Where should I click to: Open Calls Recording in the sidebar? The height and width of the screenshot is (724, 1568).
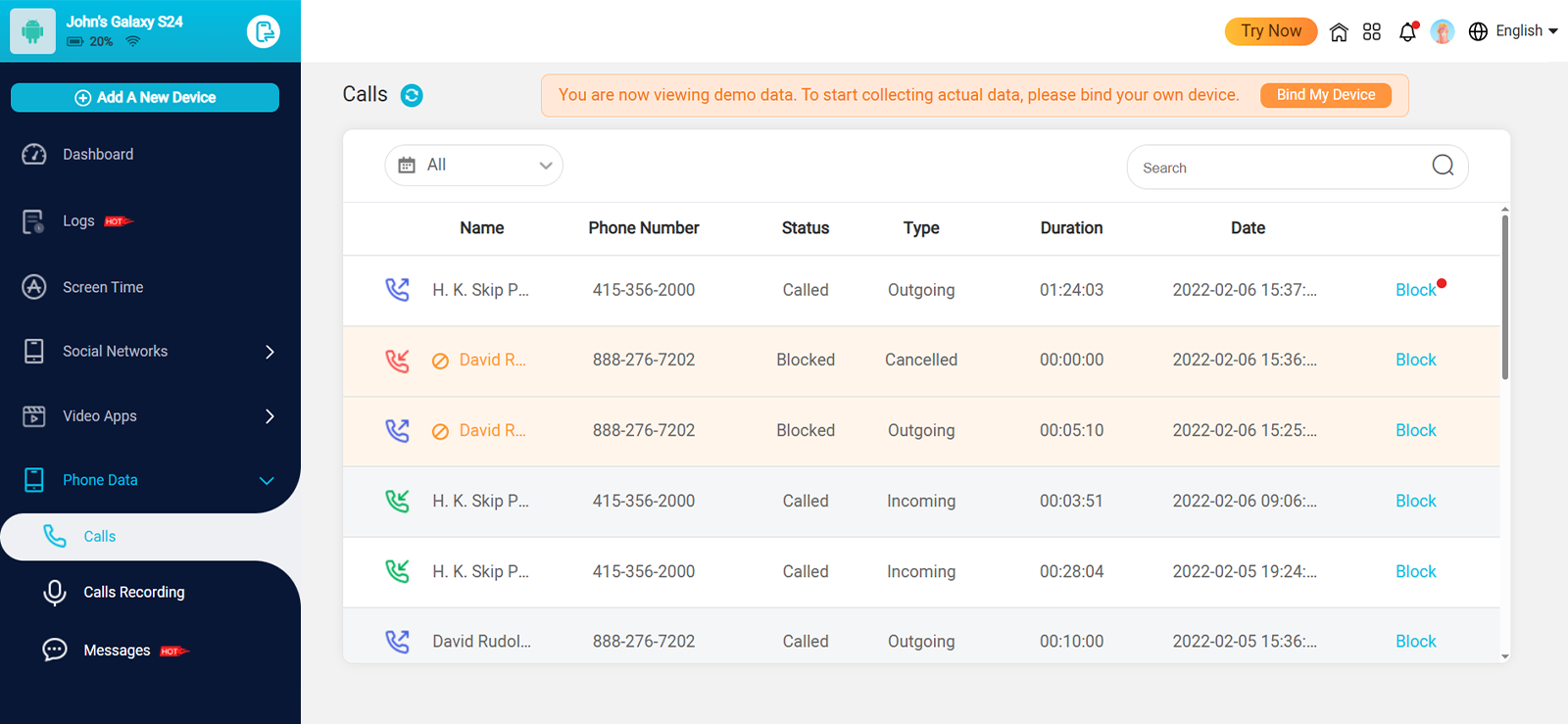point(133,592)
